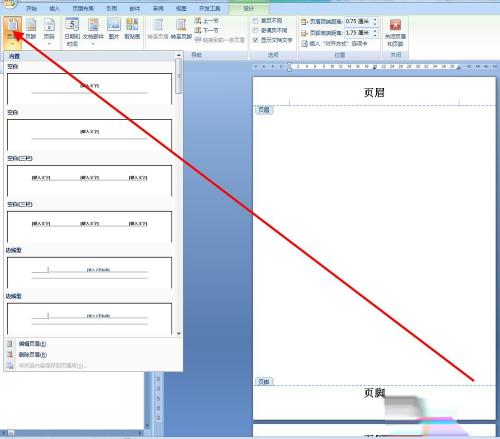
Task: Select the first 空白 header thumbnail
Action: pos(89,89)
